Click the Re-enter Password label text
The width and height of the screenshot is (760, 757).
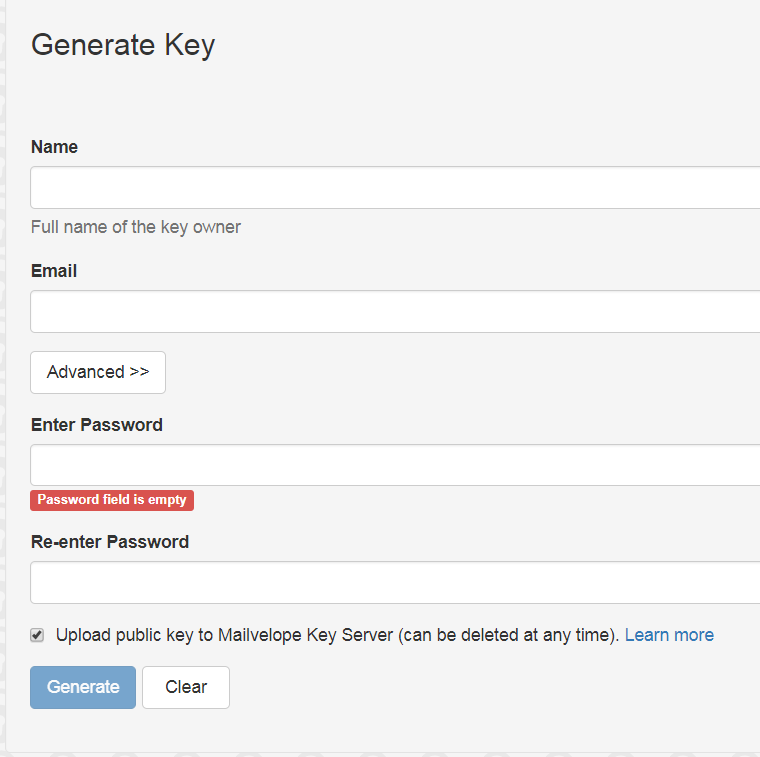click(110, 542)
